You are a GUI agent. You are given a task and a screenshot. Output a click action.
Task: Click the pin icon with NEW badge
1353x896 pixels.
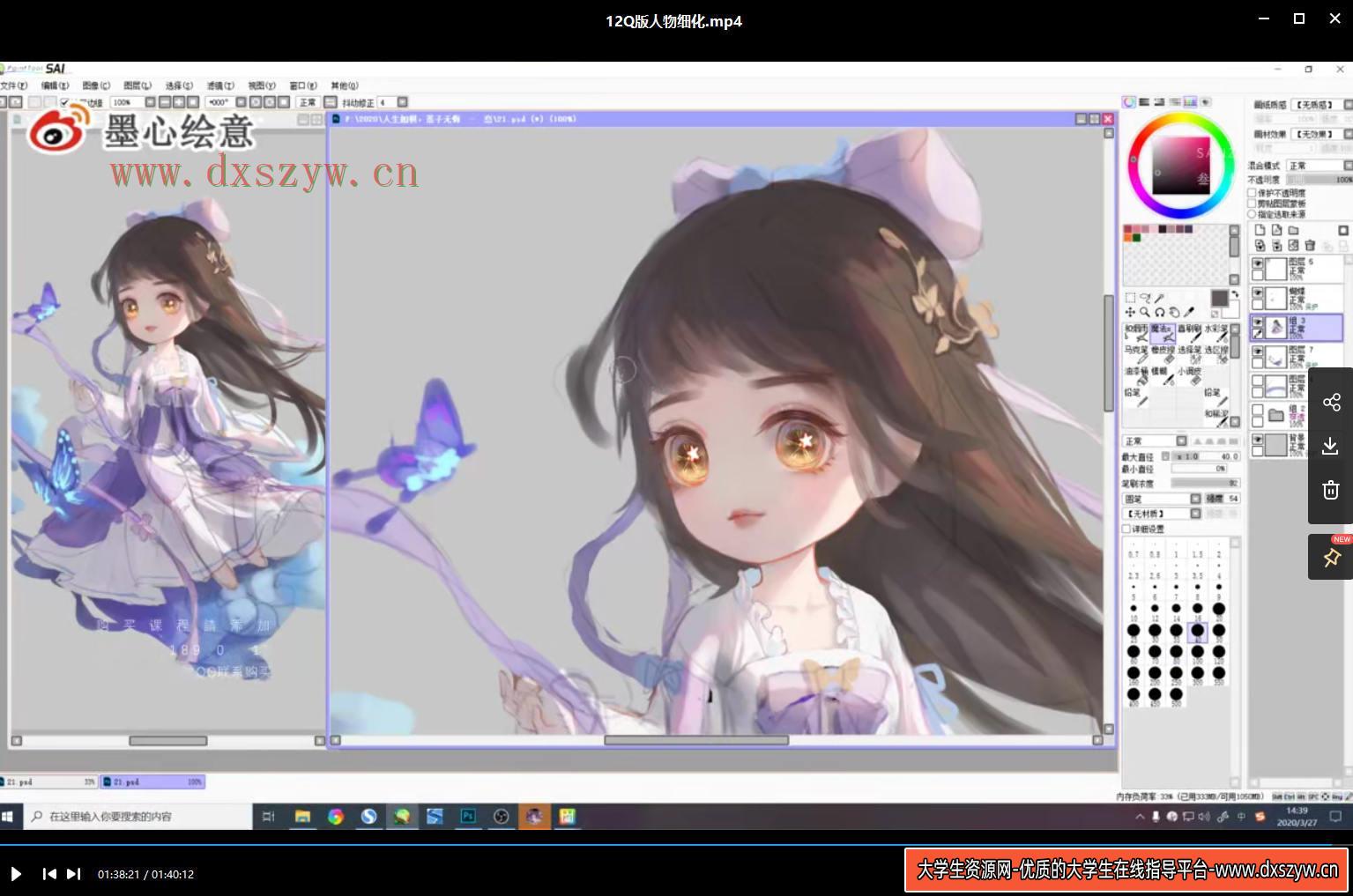click(x=1331, y=557)
